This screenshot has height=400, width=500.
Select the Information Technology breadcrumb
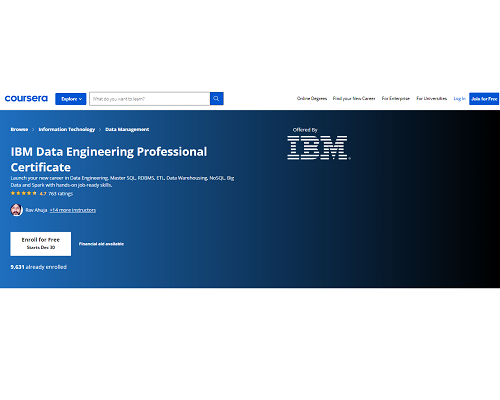pyautogui.click(x=67, y=129)
